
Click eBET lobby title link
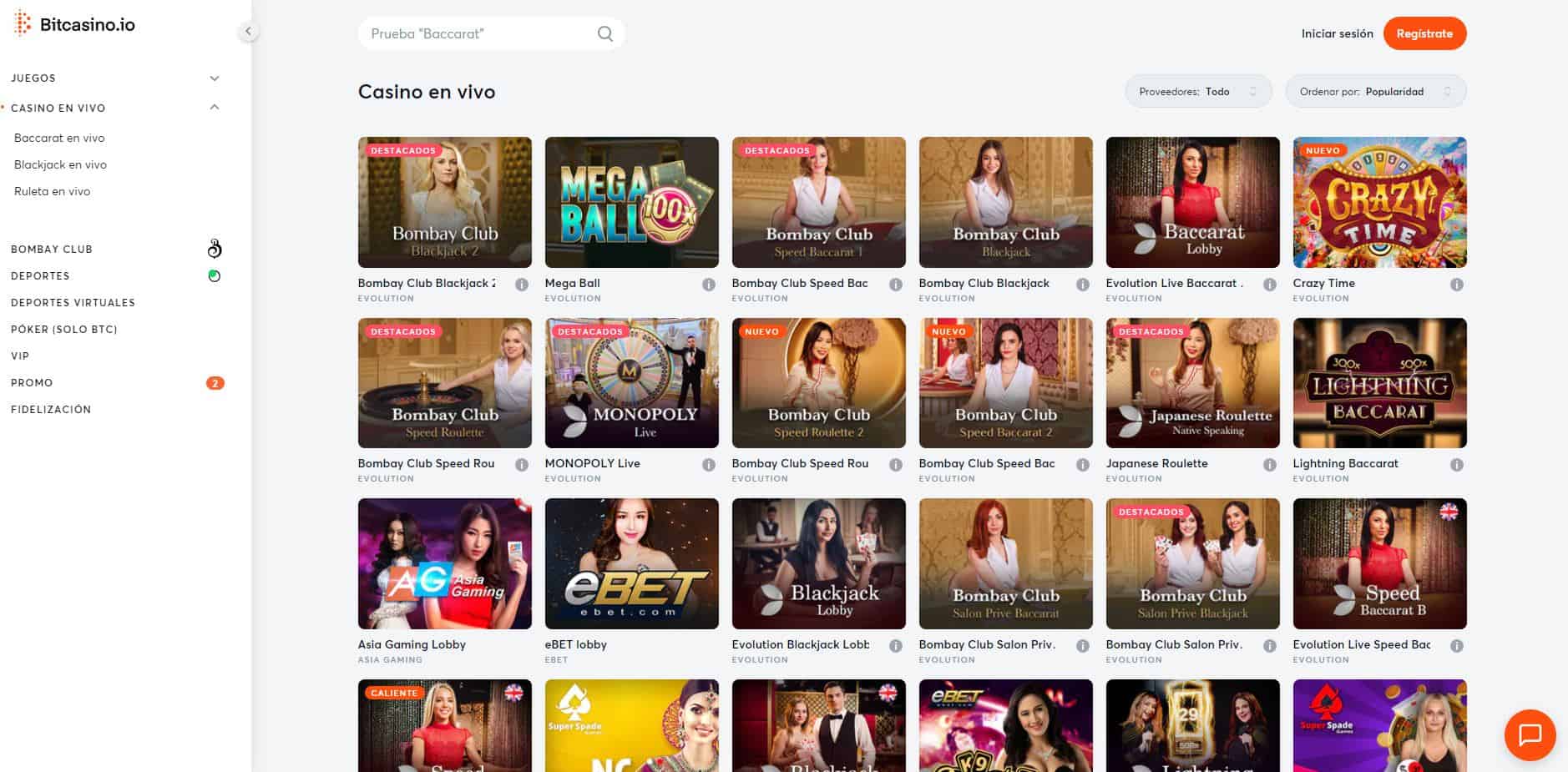point(575,644)
